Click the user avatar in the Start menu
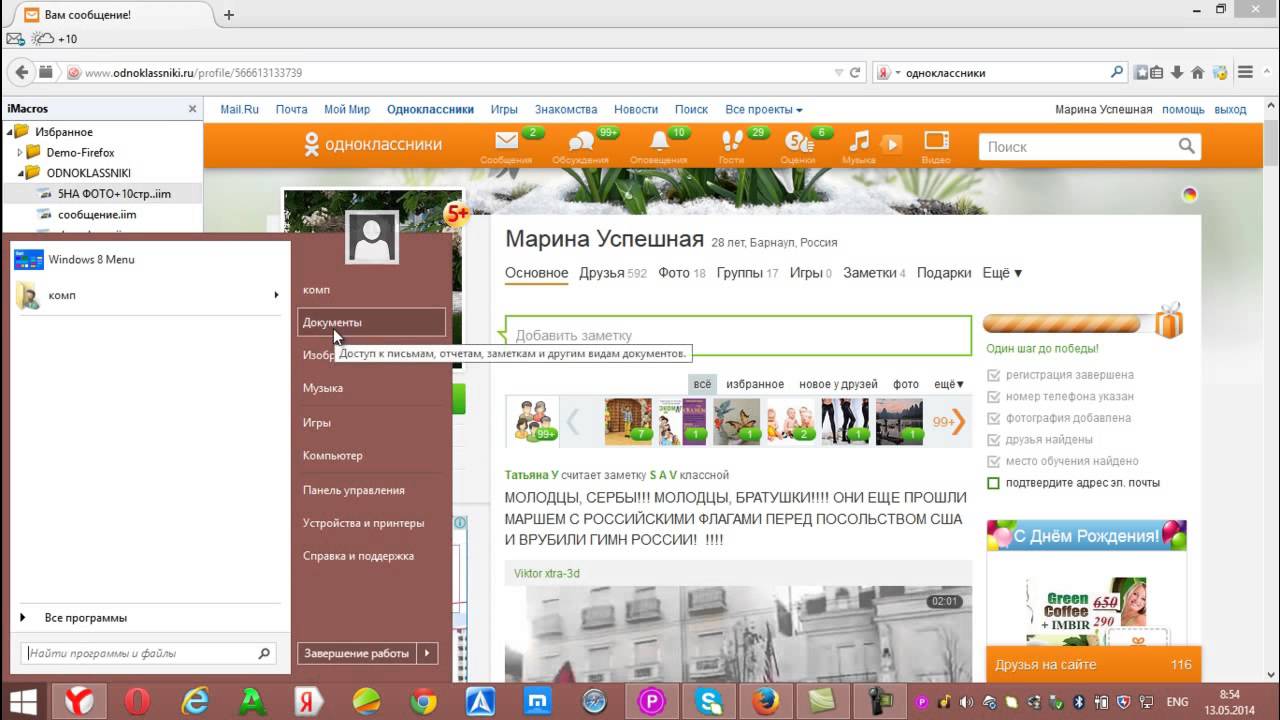1280x720 pixels. [x=372, y=237]
